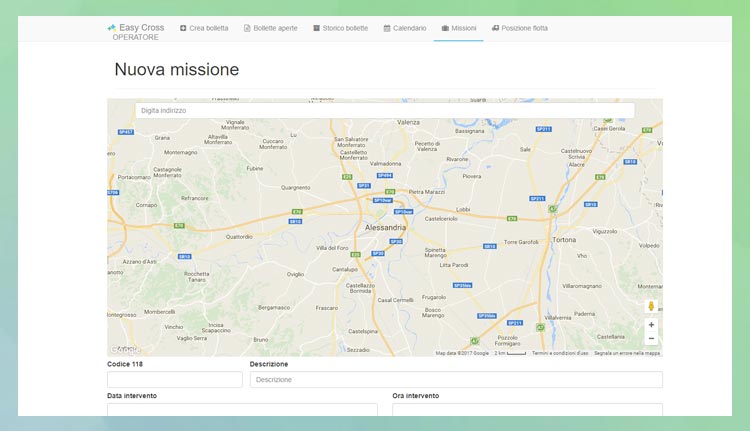Click Villa del Foro map label
750x431 pixels.
[x=332, y=248]
